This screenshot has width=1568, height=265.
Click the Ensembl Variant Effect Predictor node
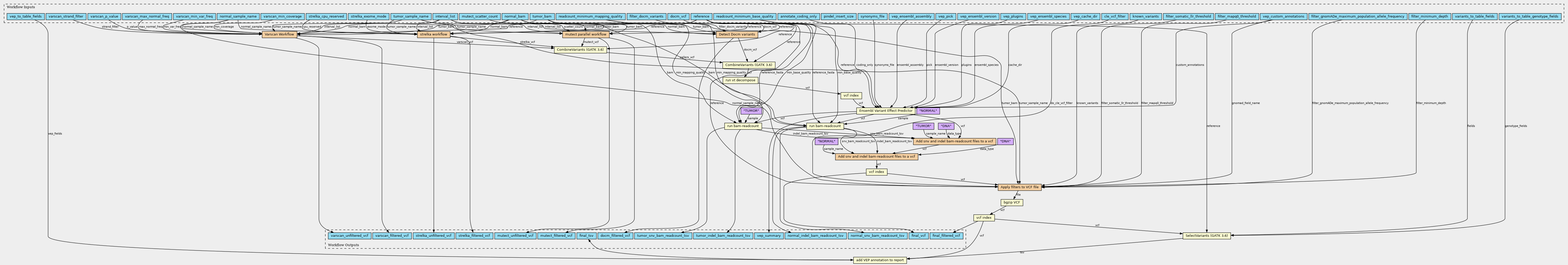885,111
